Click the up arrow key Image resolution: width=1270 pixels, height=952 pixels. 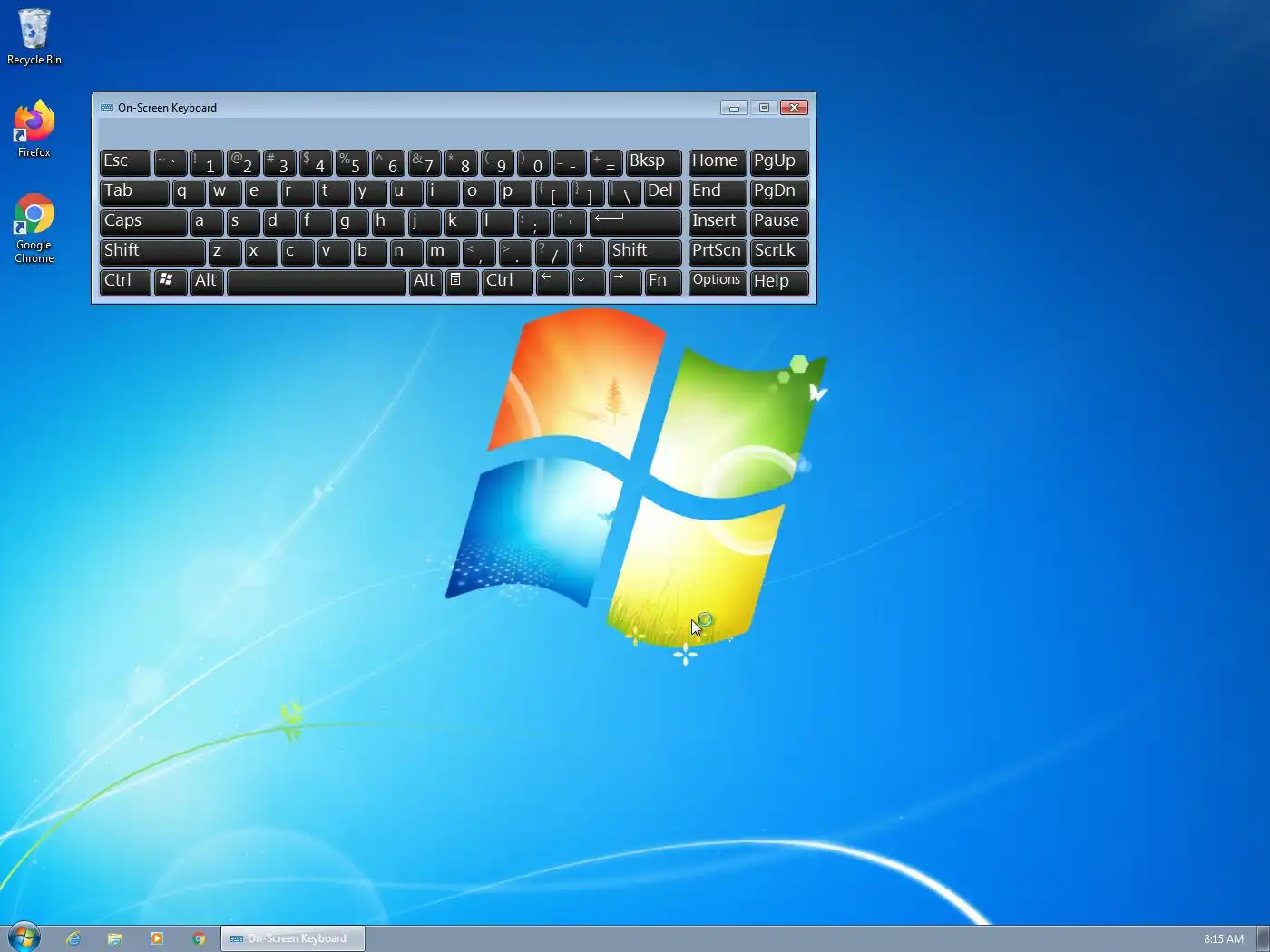pos(588,252)
